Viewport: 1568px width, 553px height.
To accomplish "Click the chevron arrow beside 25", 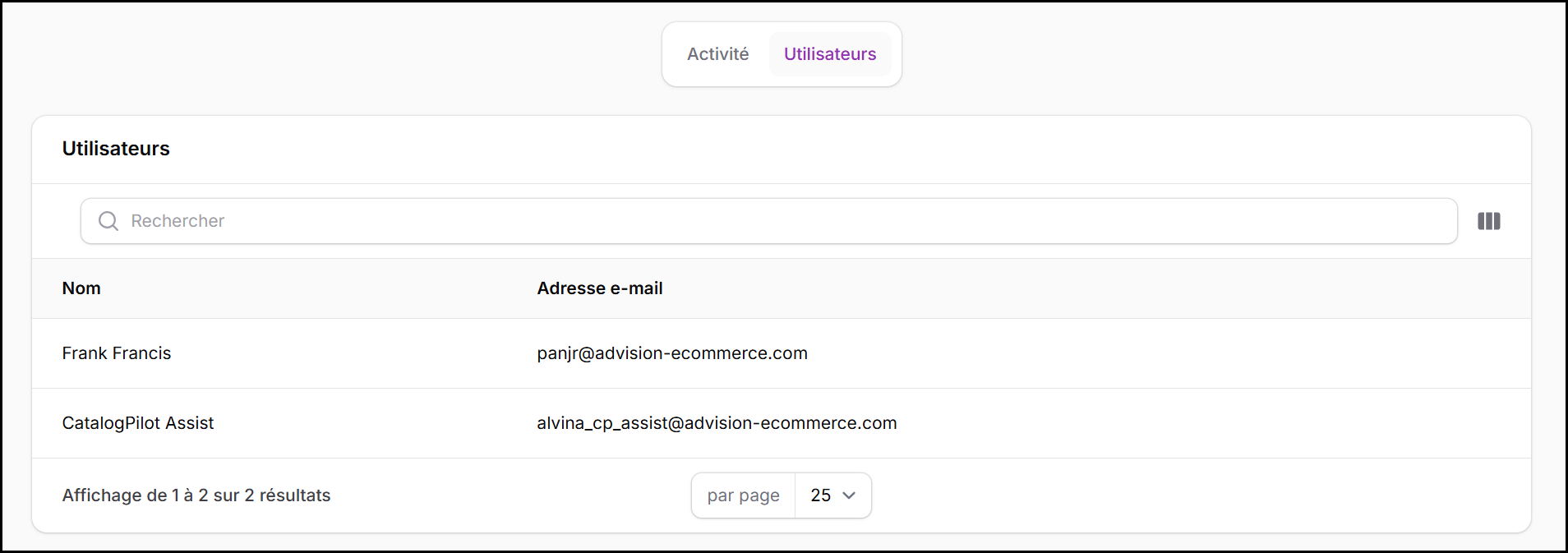I will tap(849, 495).
